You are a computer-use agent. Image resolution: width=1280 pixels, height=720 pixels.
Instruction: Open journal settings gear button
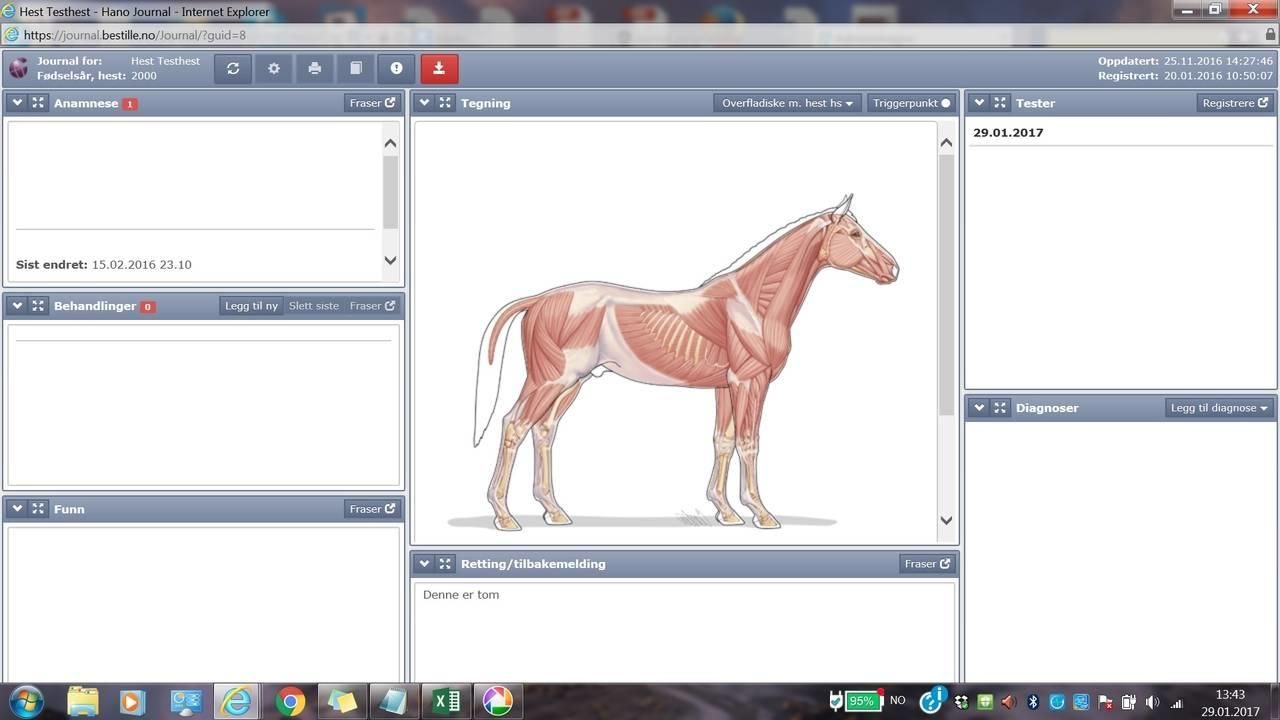pos(274,68)
